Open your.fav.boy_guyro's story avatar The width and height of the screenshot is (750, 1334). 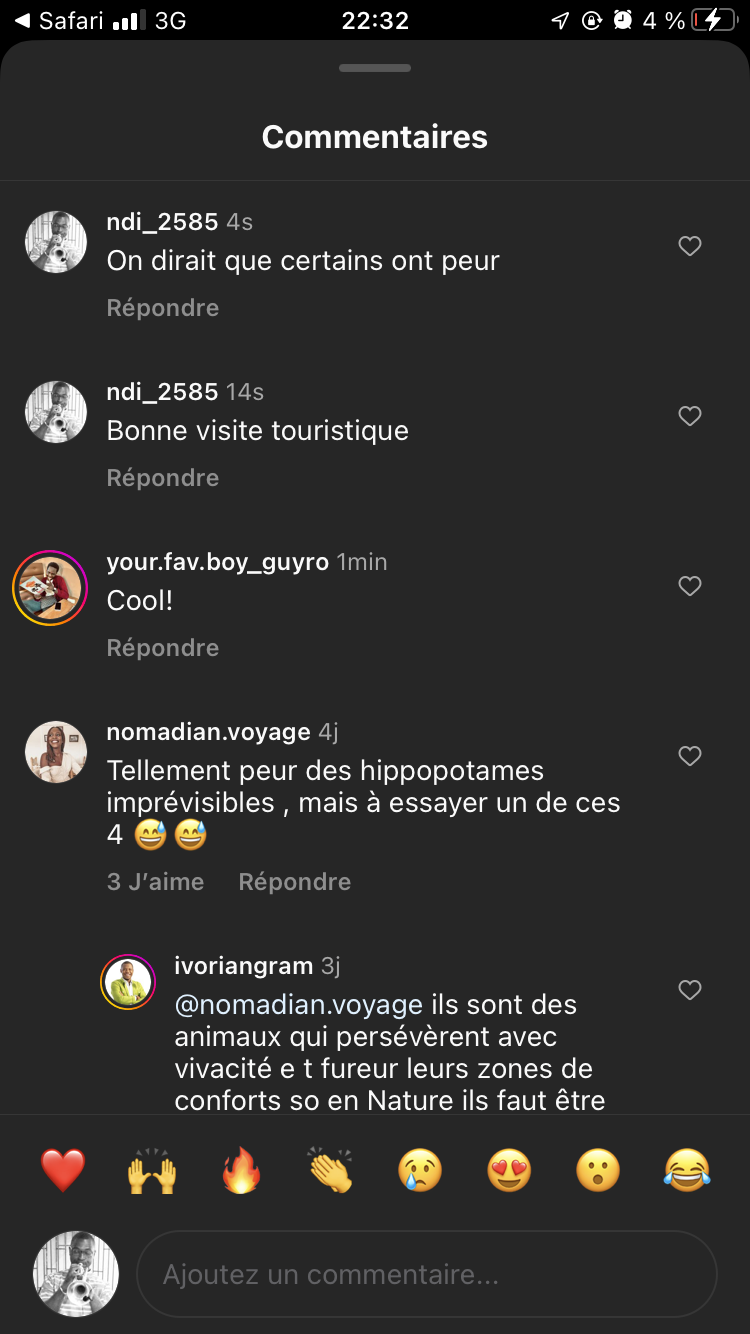click(50, 588)
